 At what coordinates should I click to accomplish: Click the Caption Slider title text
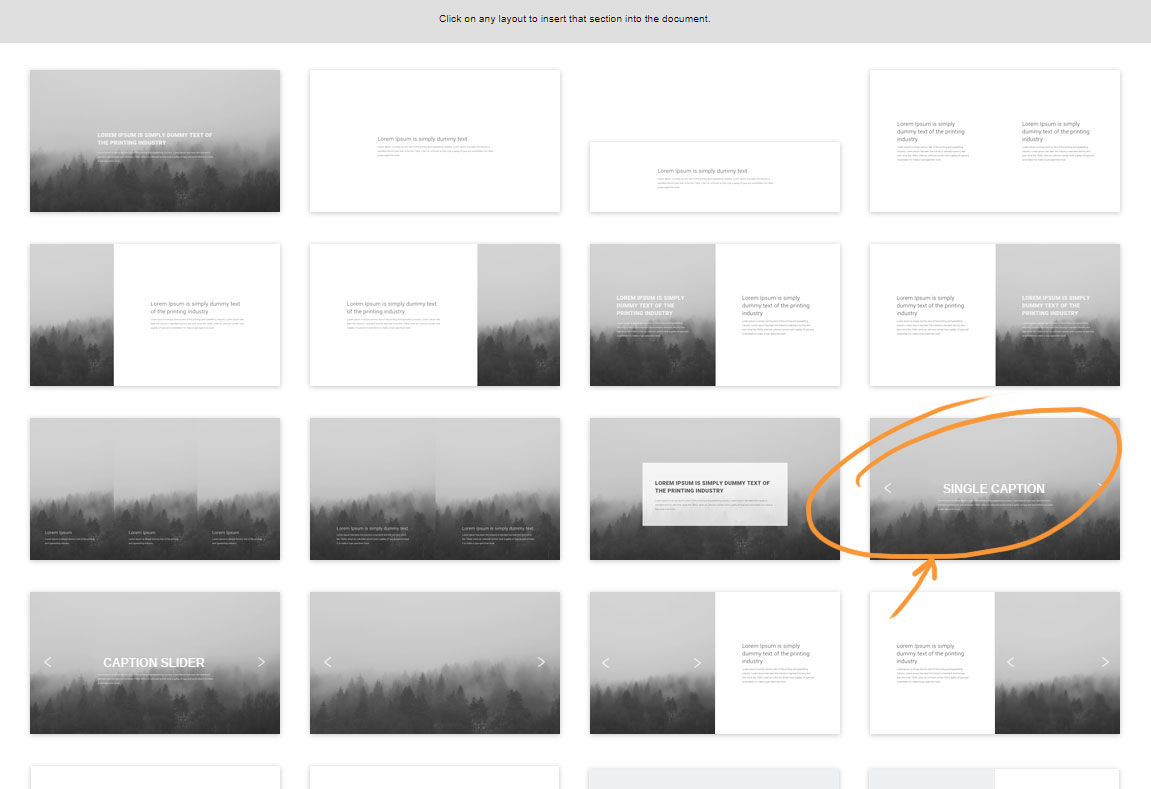coord(154,662)
